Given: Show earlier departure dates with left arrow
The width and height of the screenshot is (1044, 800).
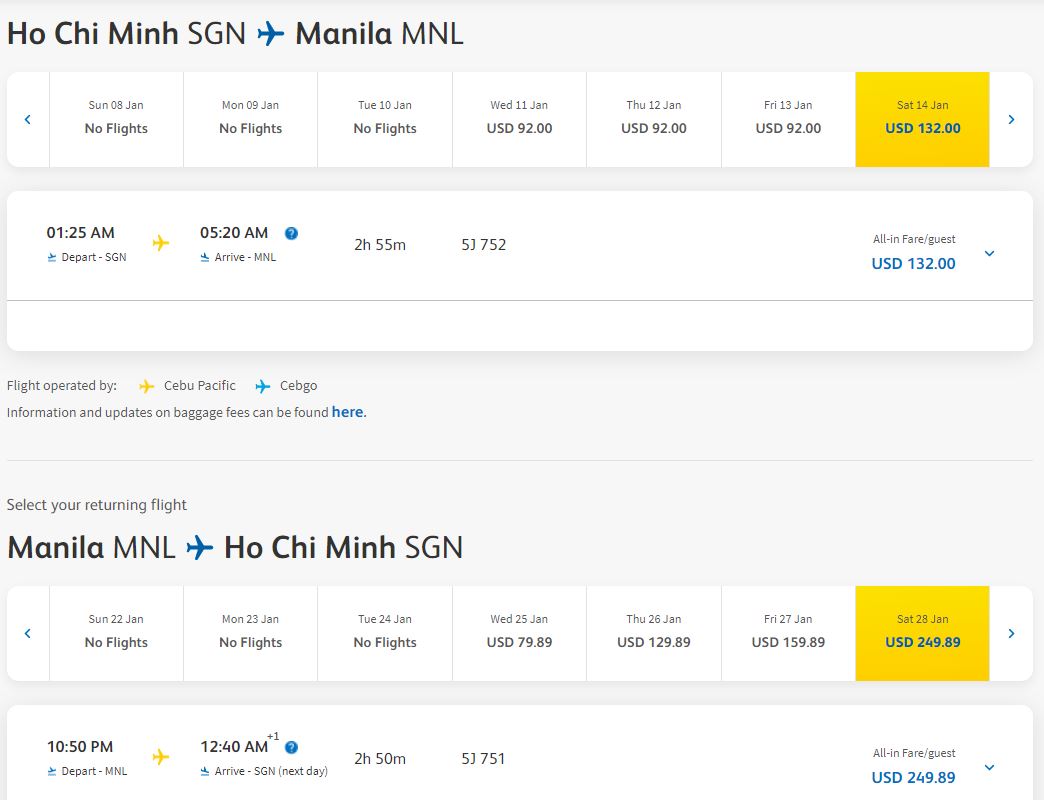Looking at the screenshot, I should [28, 119].
